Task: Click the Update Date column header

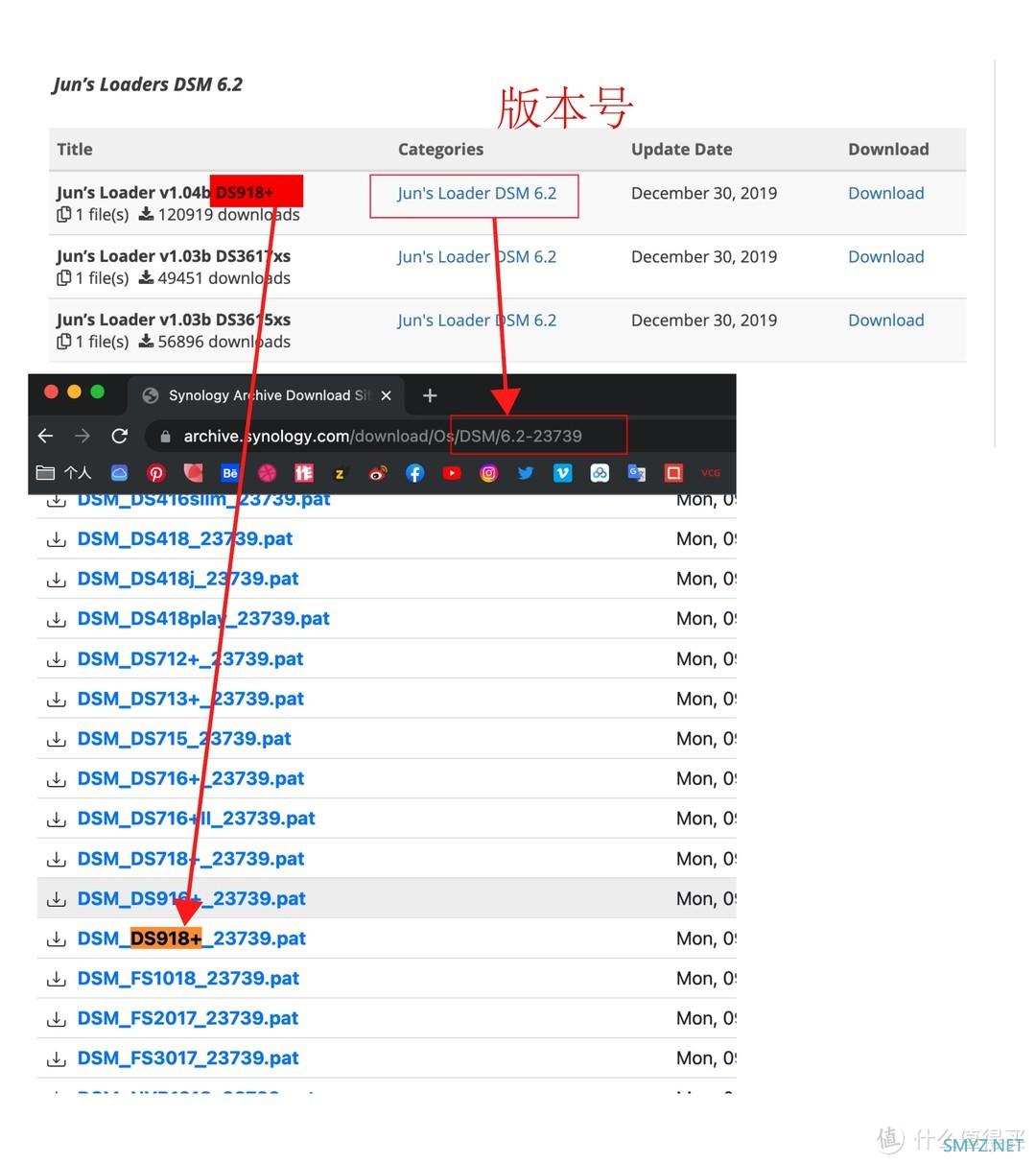Action: [x=681, y=149]
